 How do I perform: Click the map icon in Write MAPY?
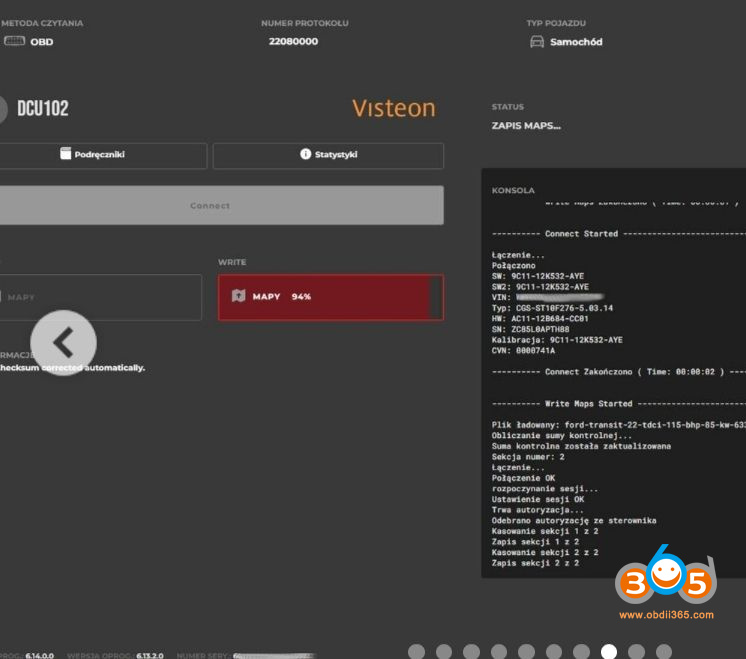[238, 297]
